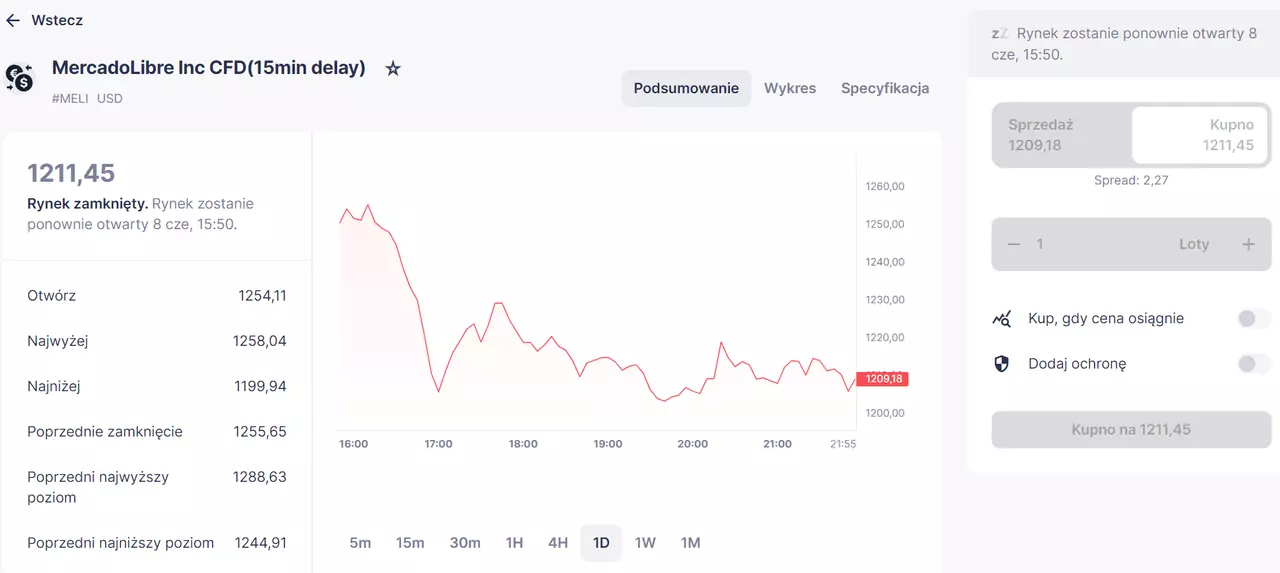
Task: Click the #MELI ticker symbol text
Action: coord(71,99)
